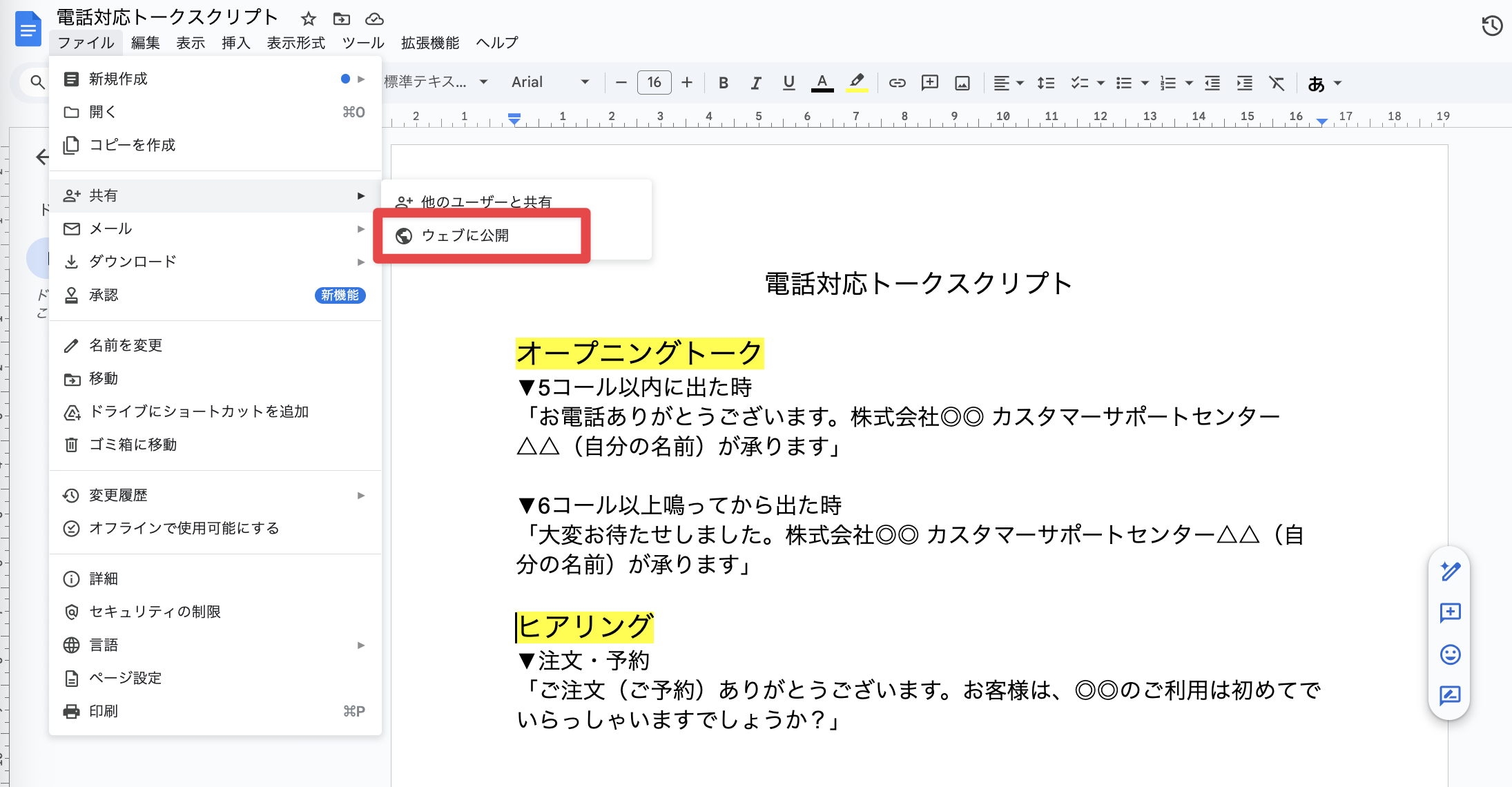Expand the checklist options arrow

pyautogui.click(x=1101, y=83)
